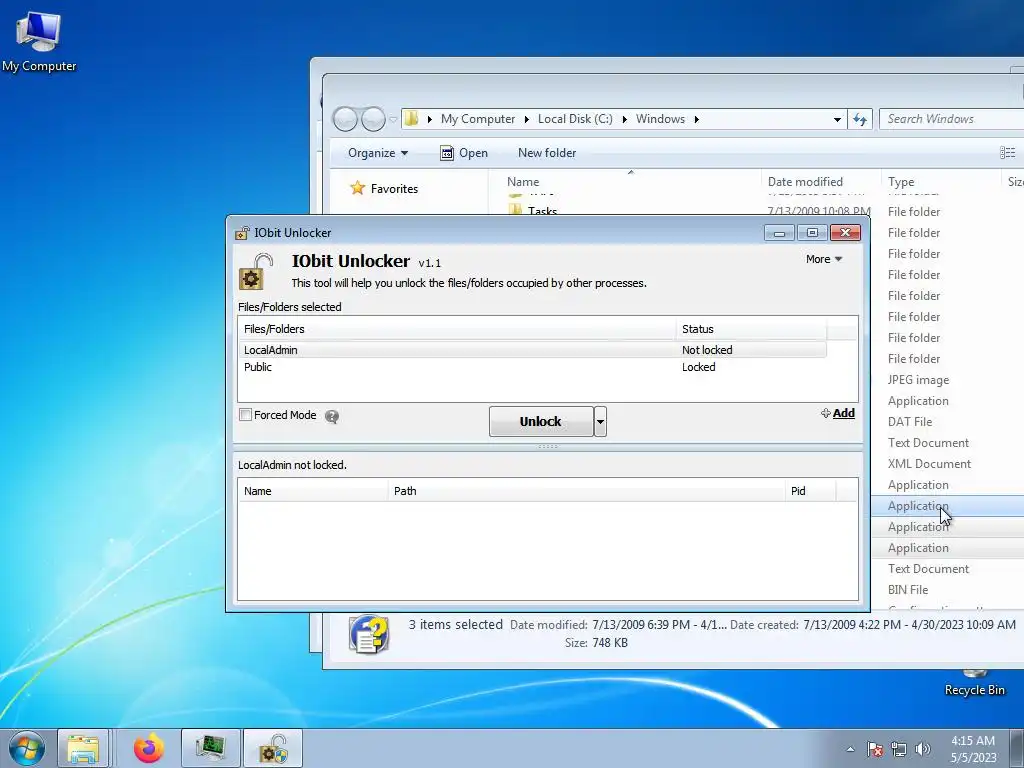1024x768 pixels.
Task: Click New folder in the Explorer toolbar
Action: 547,153
